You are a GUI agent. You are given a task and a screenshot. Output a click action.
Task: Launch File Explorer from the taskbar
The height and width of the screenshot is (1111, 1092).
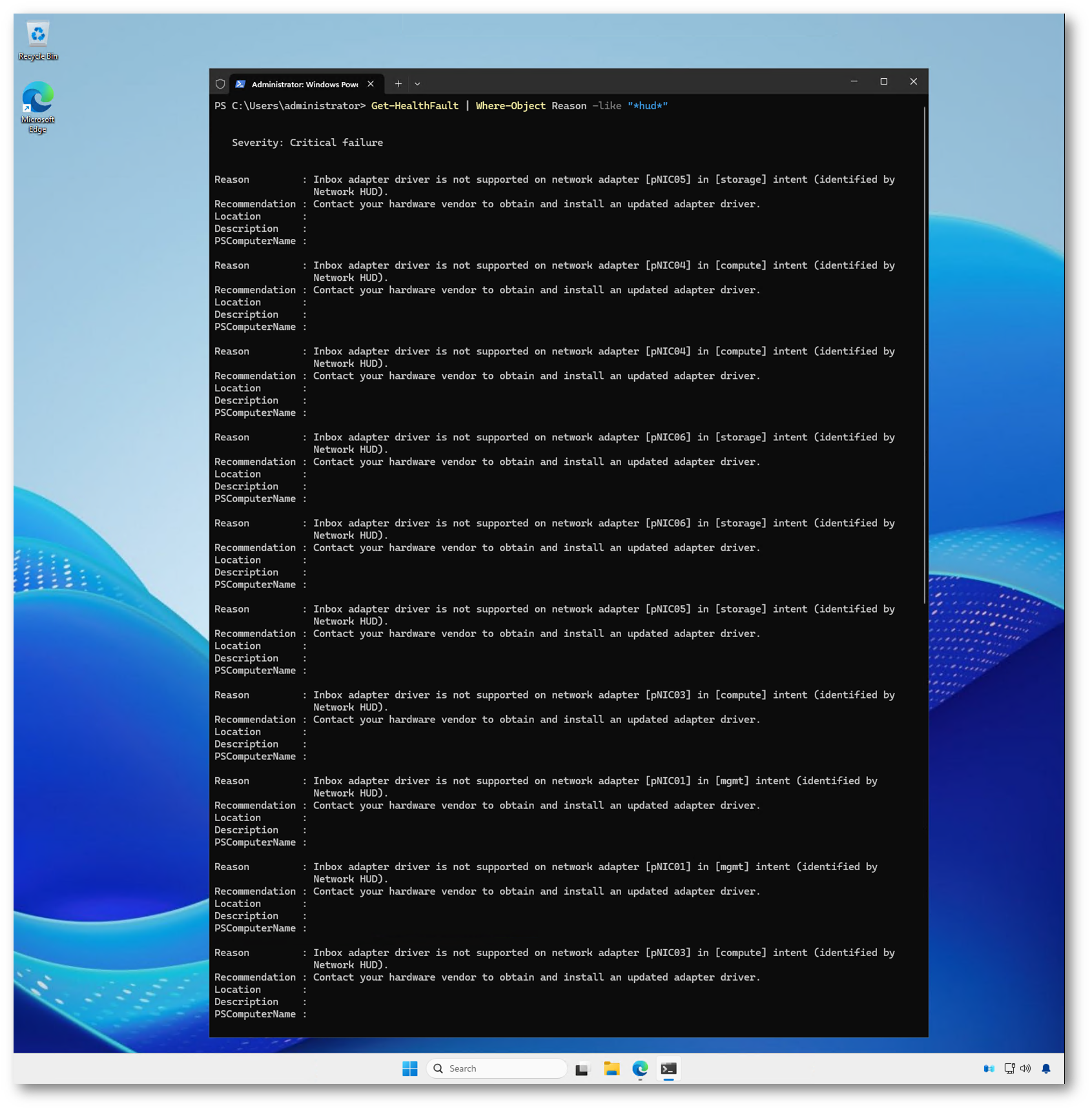click(612, 1068)
